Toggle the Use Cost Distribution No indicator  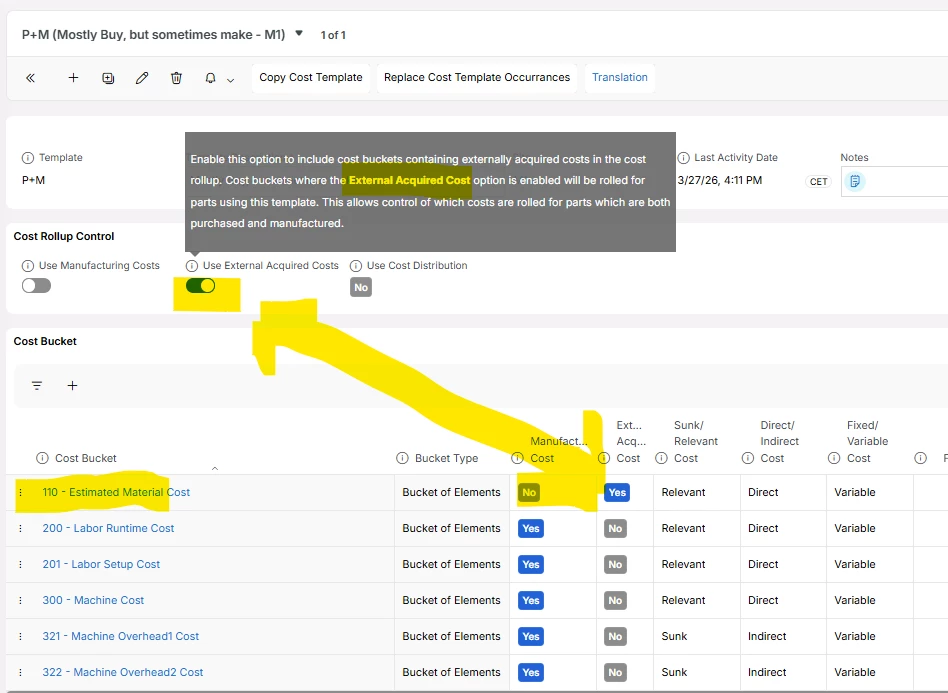[x=361, y=288]
